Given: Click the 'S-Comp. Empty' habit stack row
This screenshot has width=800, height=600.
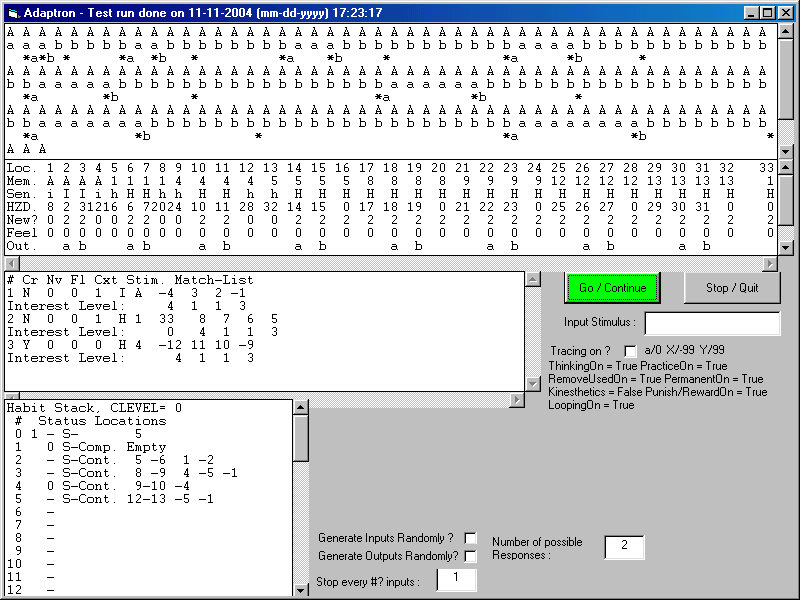Looking at the screenshot, I should [91, 447].
